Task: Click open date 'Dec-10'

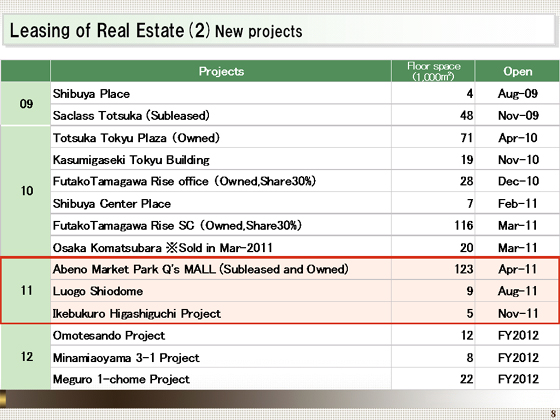Action: click(x=518, y=181)
